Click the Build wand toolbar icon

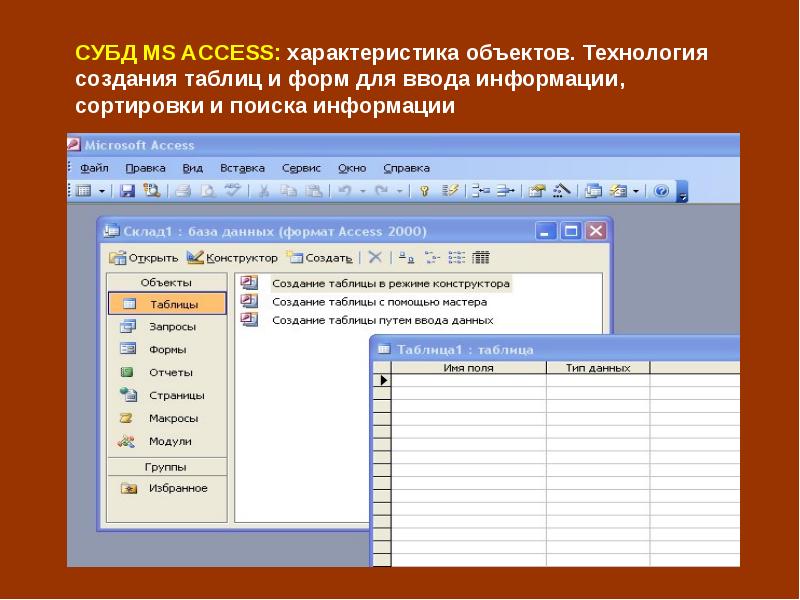click(x=561, y=191)
